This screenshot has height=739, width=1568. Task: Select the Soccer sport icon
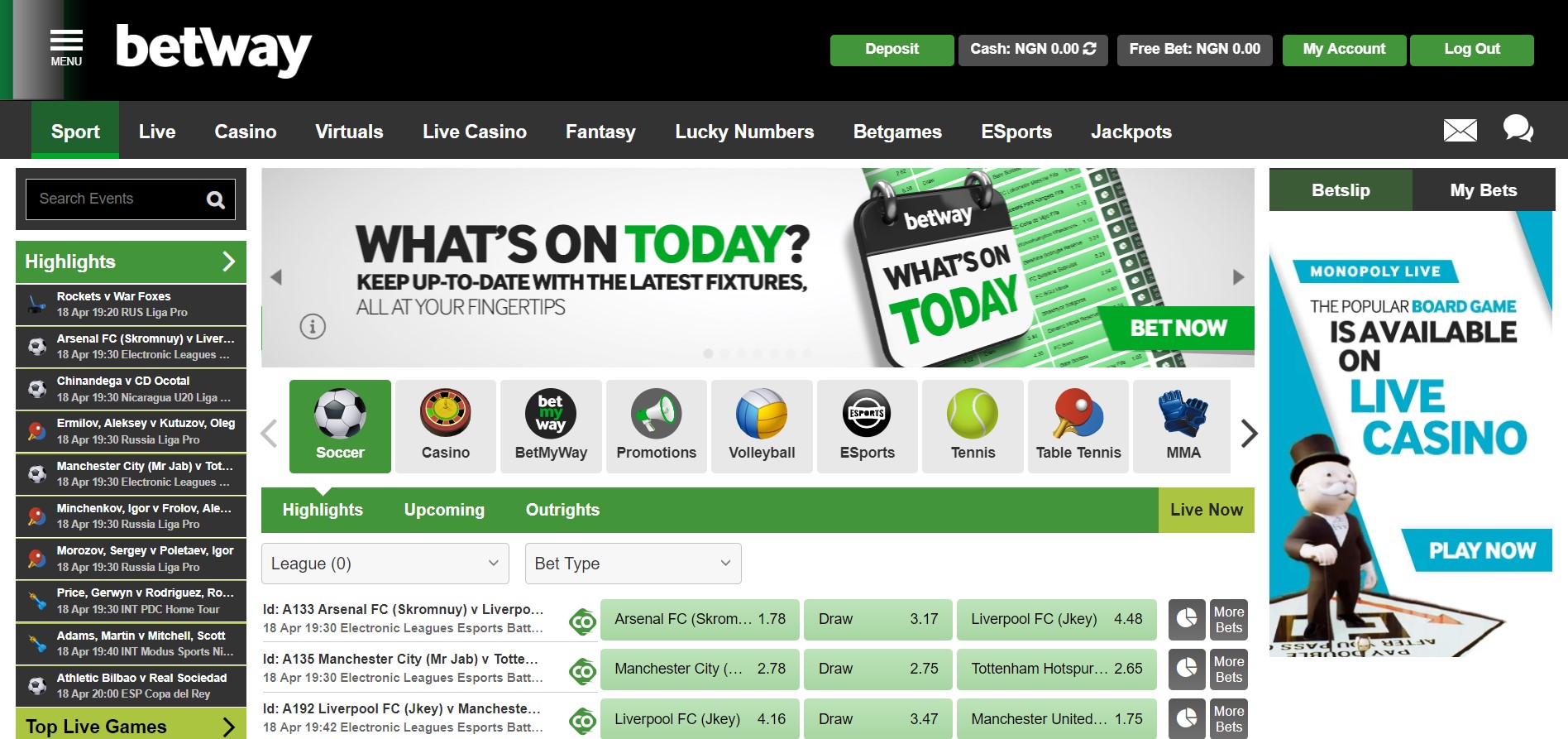tap(340, 426)
